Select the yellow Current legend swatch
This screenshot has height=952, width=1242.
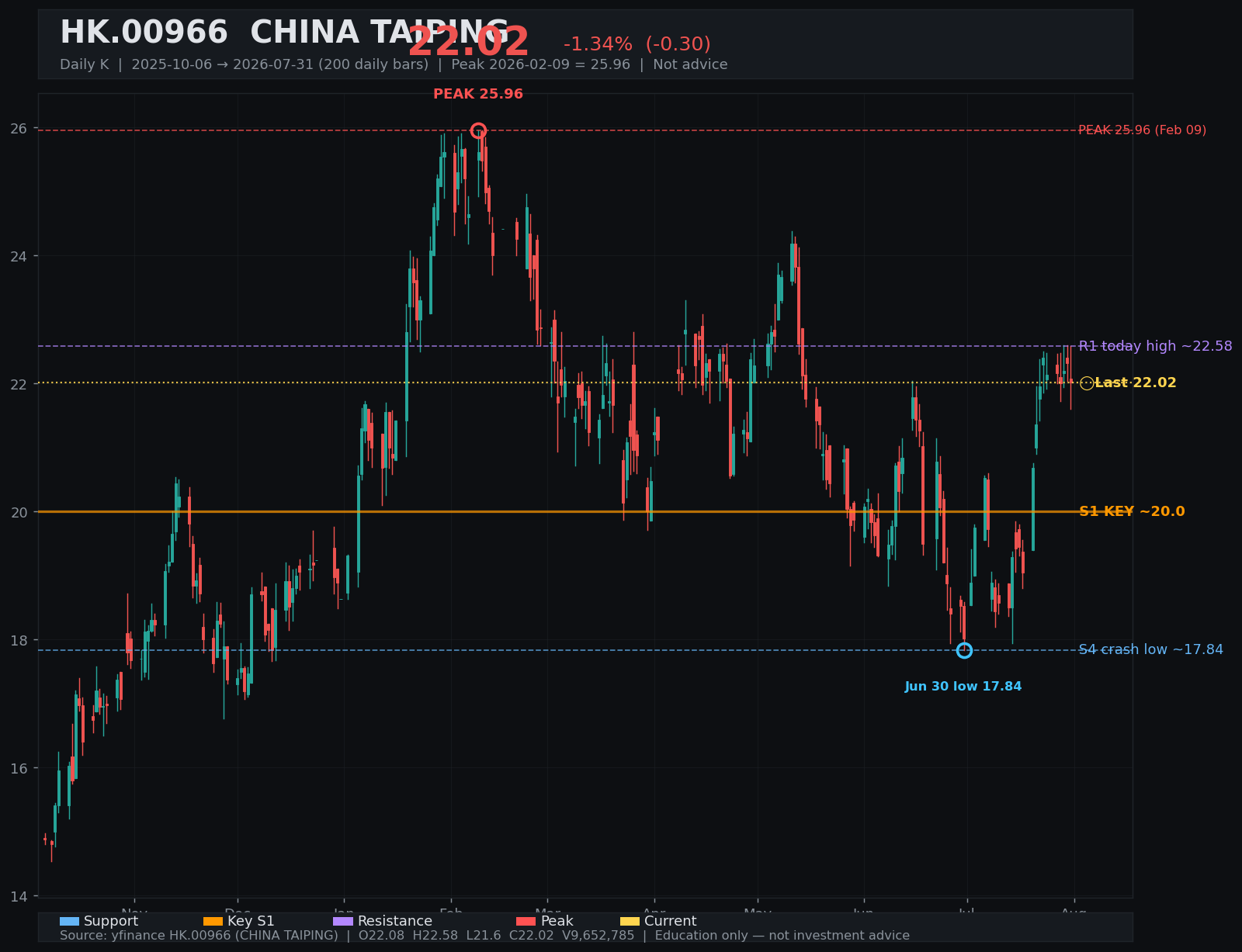(x=630, y=922)
